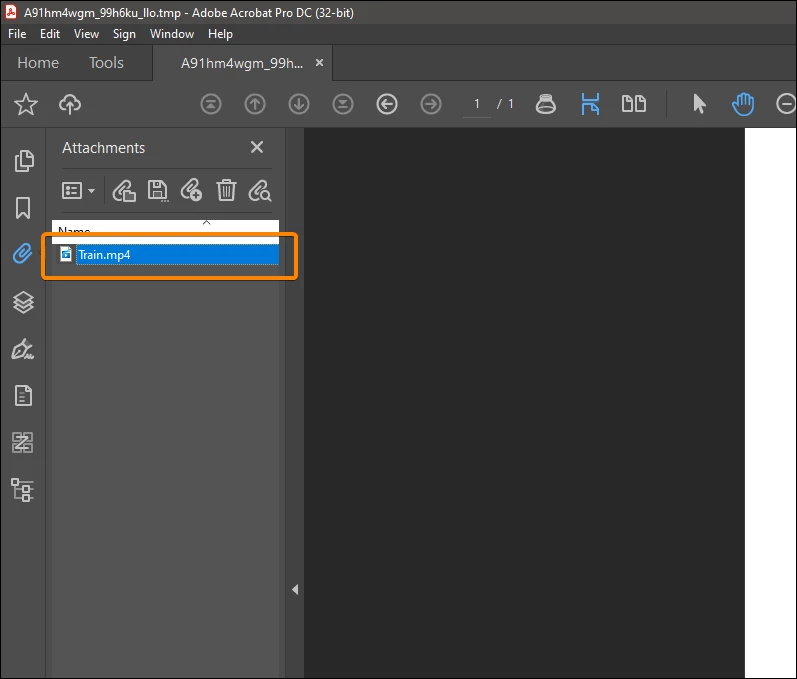Upload file to Document Cloud
797x679 pixels.
(x=70, y=104)
